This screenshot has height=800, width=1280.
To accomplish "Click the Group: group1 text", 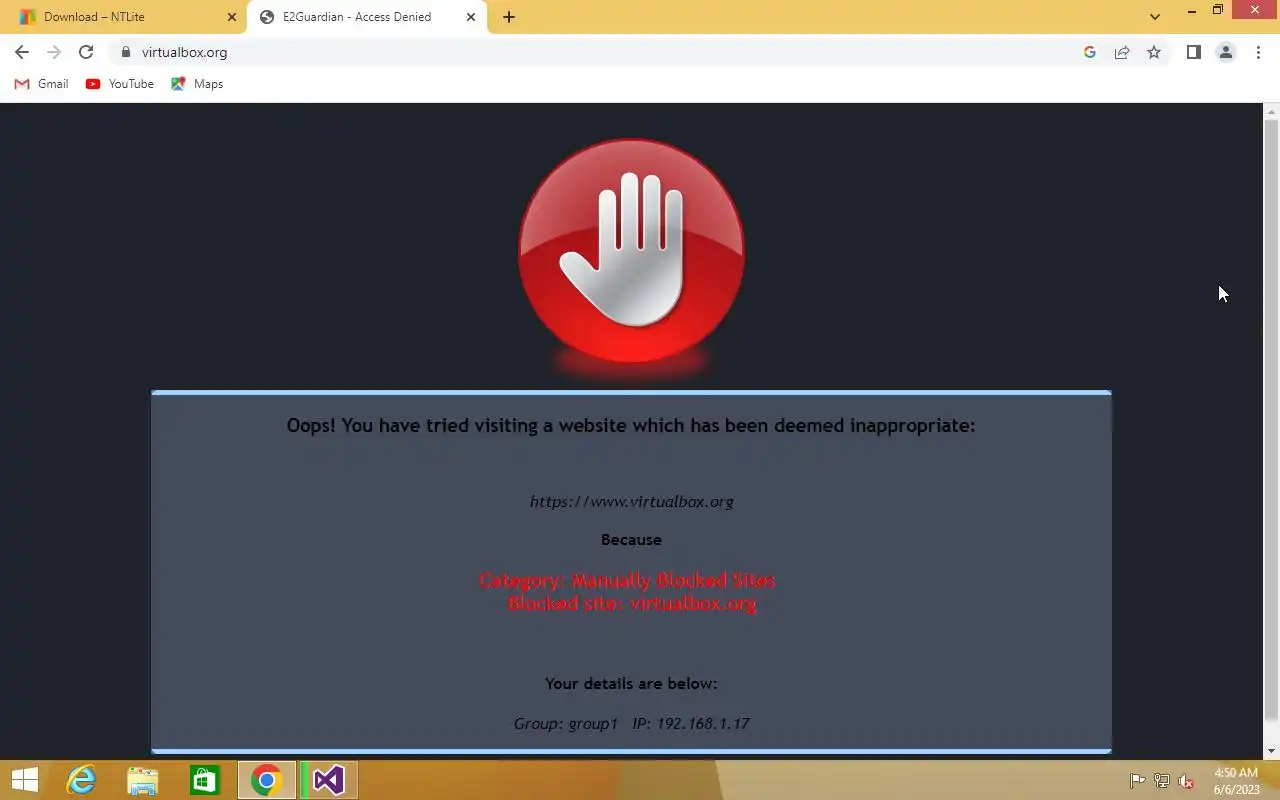I will [565, 723].
